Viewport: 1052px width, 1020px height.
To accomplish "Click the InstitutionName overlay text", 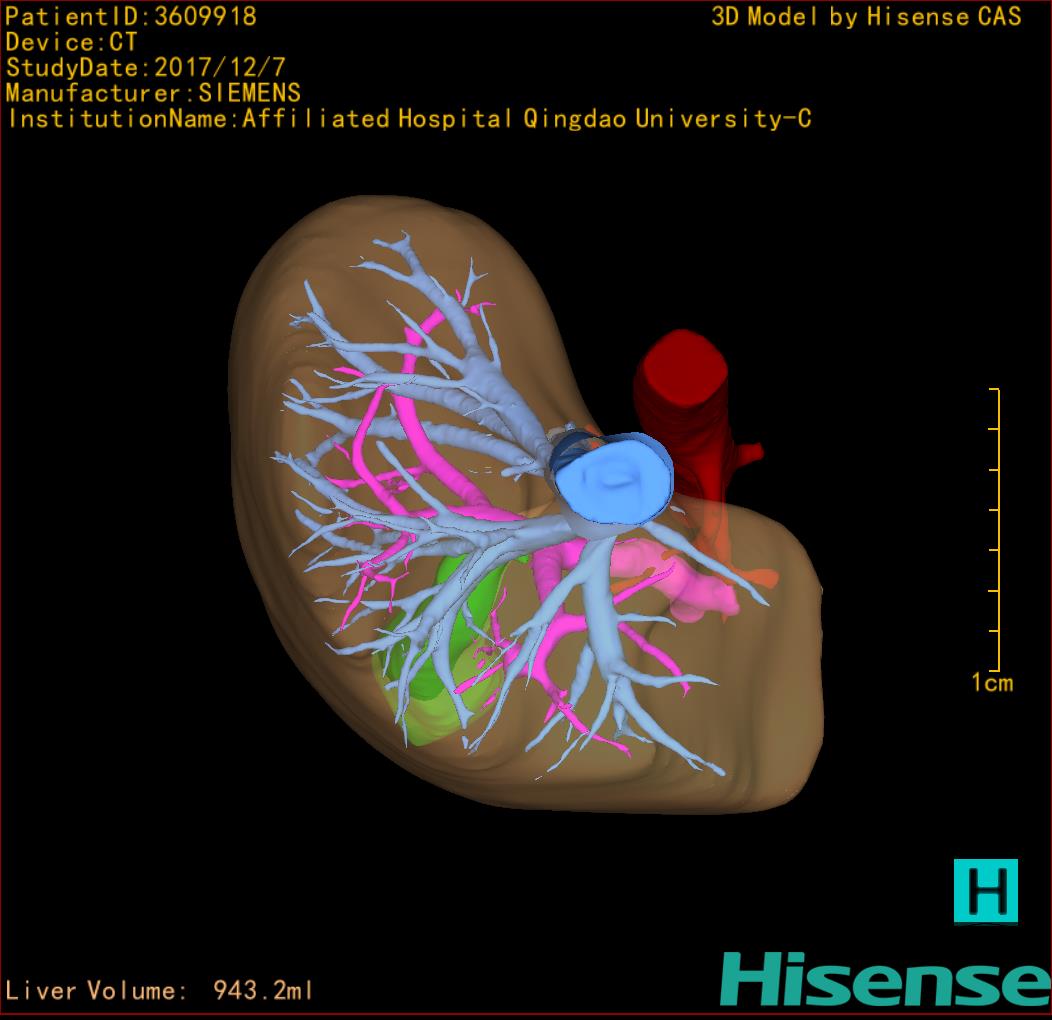I will pyautogui.click(x=408, y=119).
